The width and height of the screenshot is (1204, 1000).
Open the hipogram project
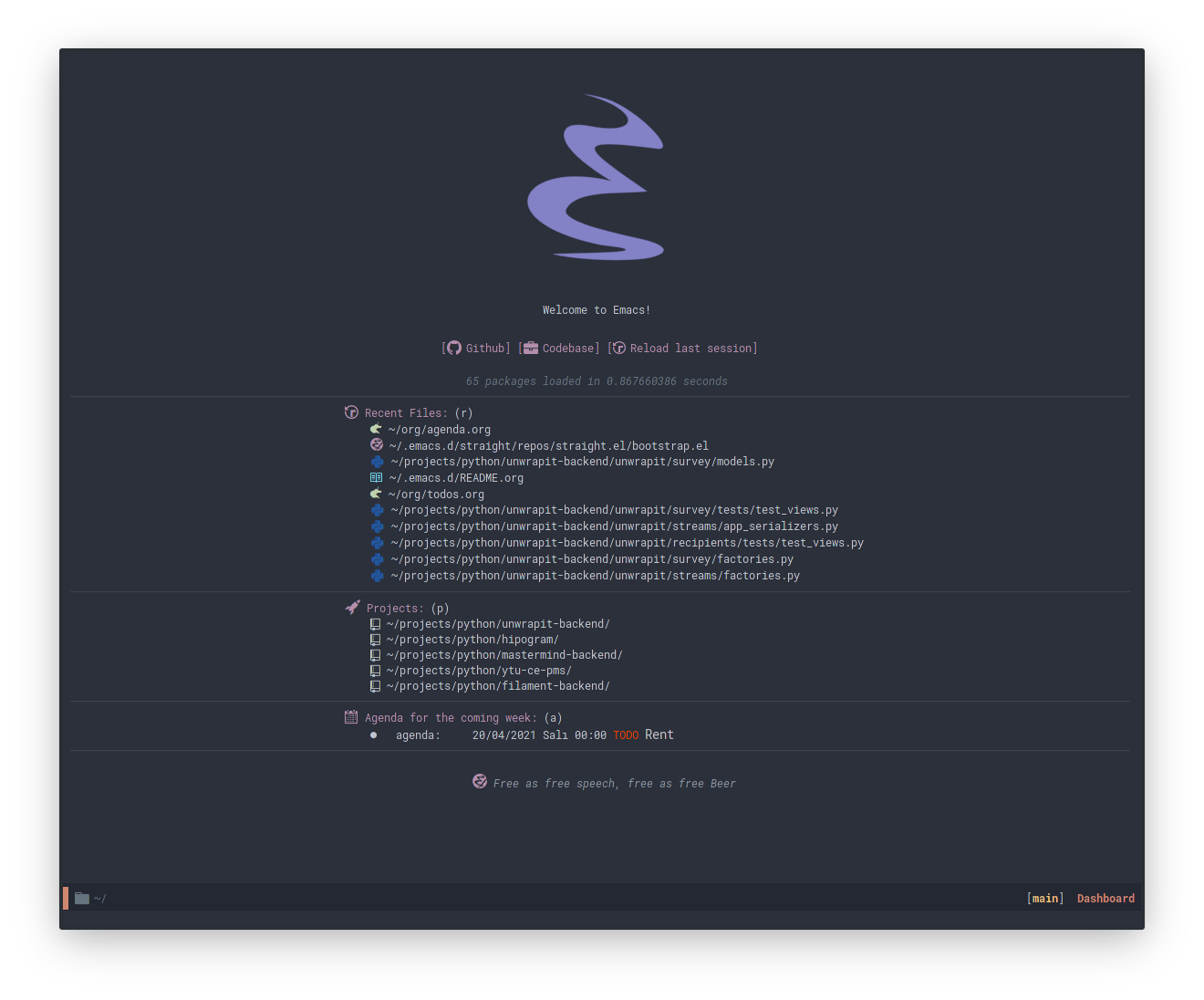pos(472,640)
